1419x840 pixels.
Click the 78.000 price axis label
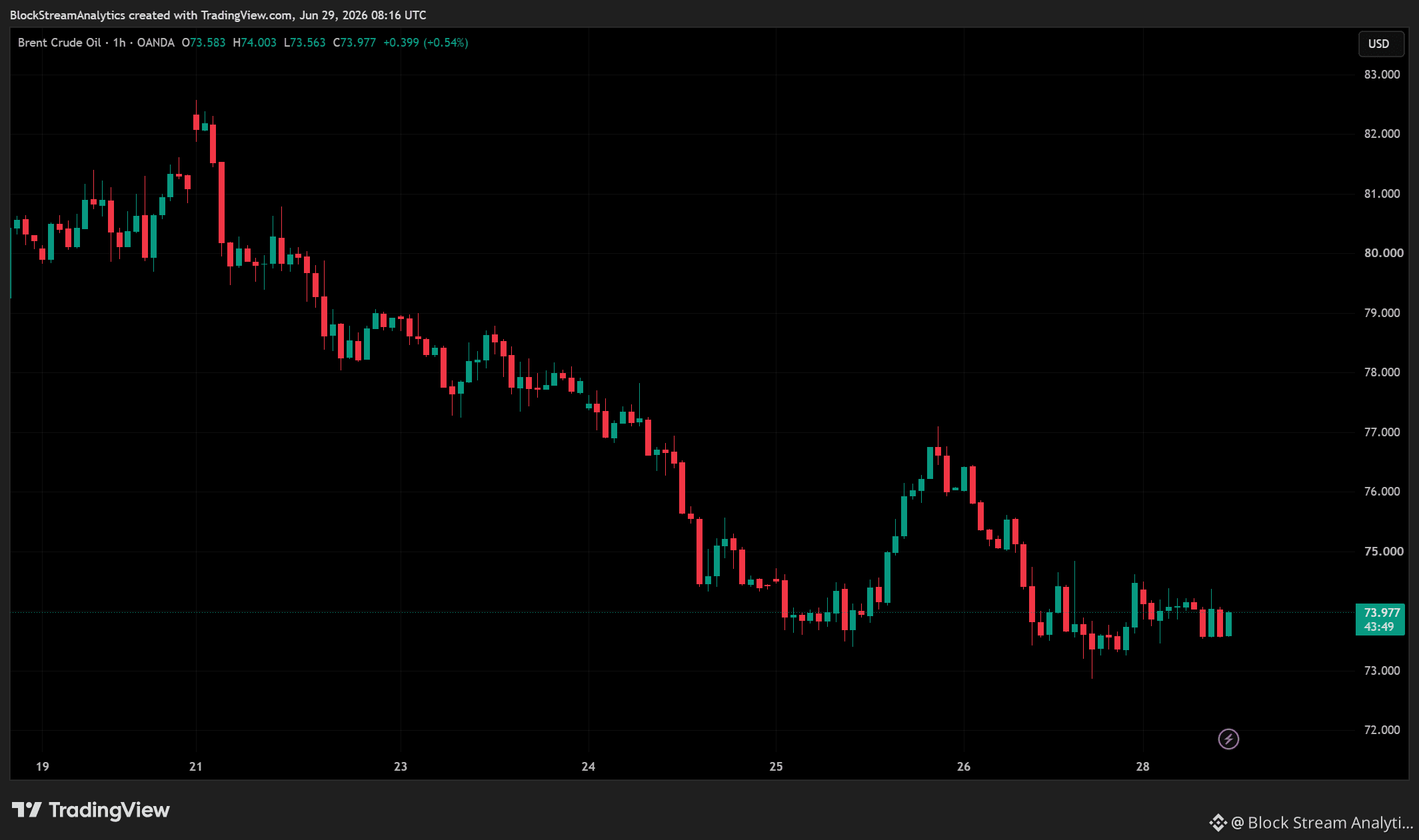click(1382, 372)
